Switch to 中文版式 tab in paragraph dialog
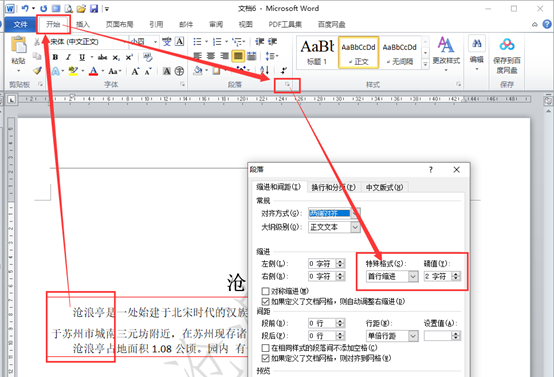Screen dimensions: 554x377 (384, 187)
